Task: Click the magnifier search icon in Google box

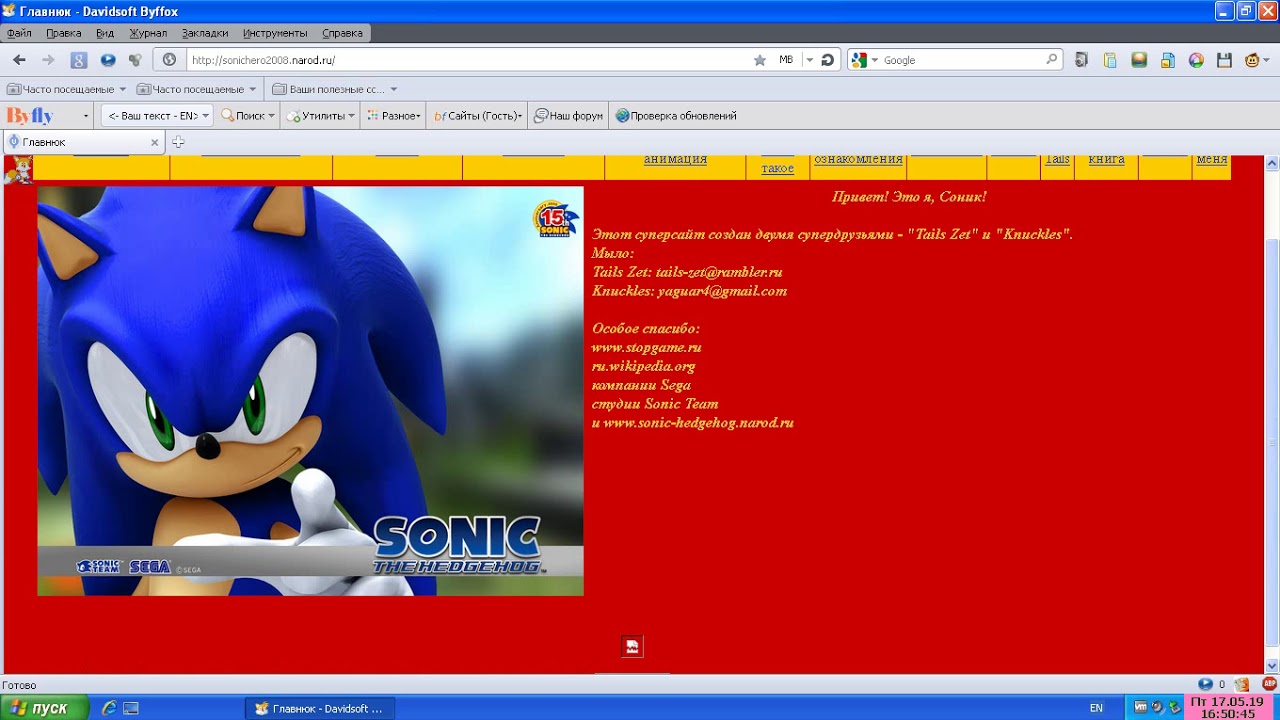Action: tap(1051, 60)
